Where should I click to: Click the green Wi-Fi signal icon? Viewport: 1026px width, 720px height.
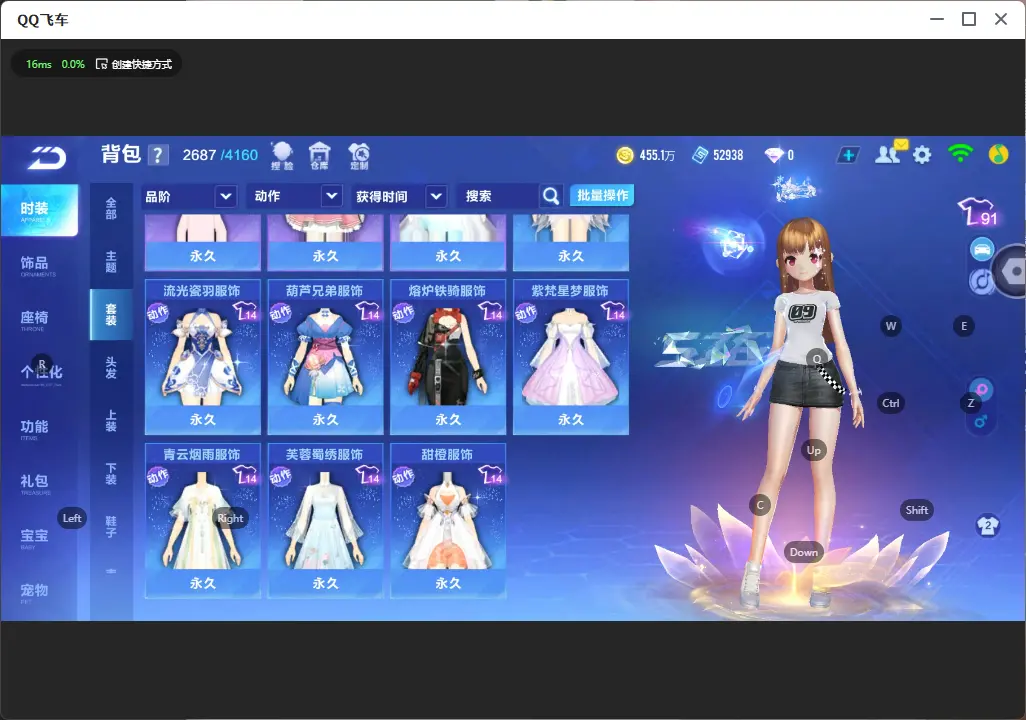point(960,154)
